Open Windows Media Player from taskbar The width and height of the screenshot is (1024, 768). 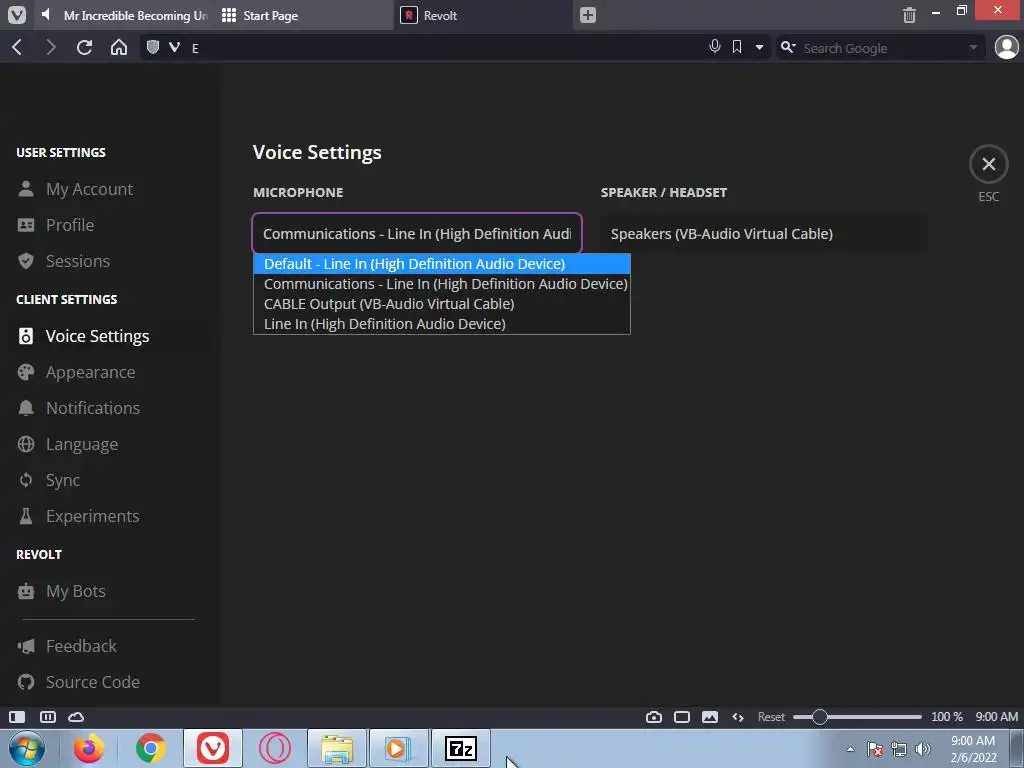tap(399, 748)
